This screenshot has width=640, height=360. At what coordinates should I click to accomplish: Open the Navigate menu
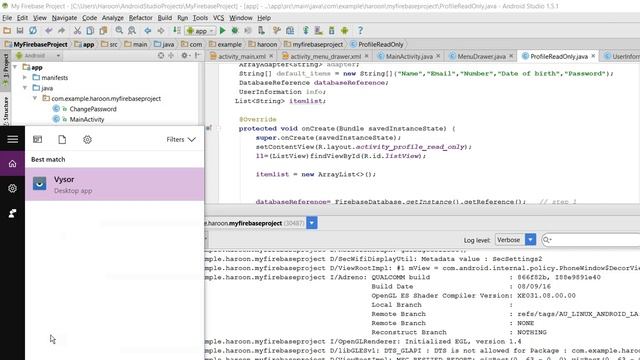coord(64,18)
